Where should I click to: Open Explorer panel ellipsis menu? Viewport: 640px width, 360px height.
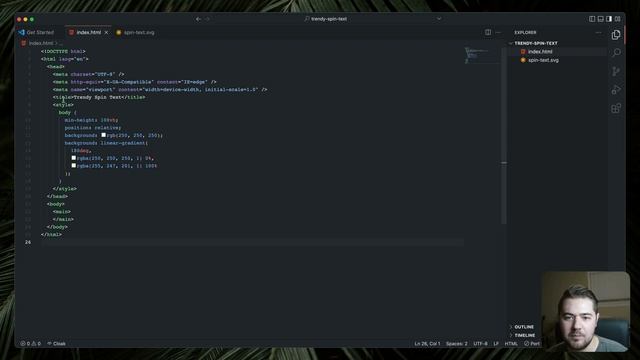pos(598,32)
